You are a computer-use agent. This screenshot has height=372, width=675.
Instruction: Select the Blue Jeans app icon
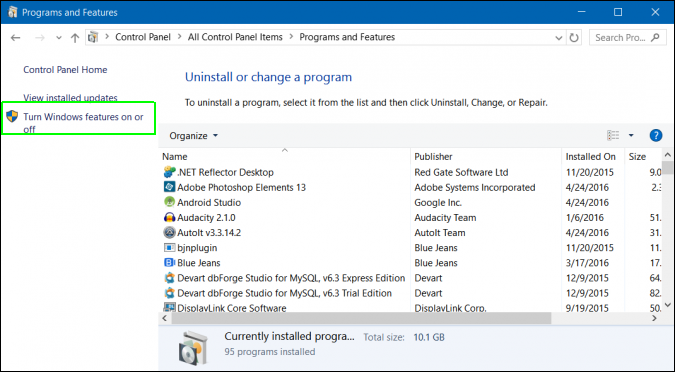pos(170,263)
